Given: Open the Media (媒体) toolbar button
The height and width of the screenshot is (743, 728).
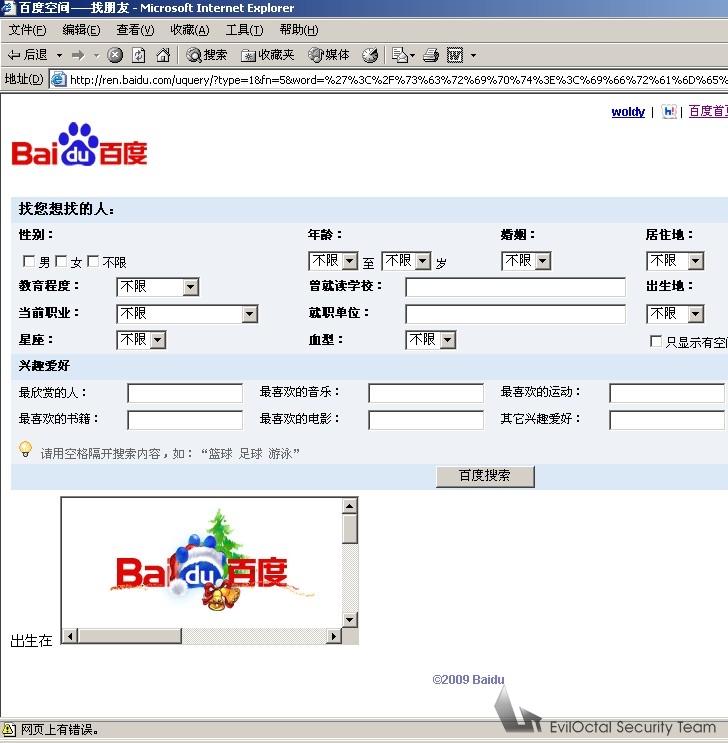Looking at the screenshot, I should pos(328,55).
